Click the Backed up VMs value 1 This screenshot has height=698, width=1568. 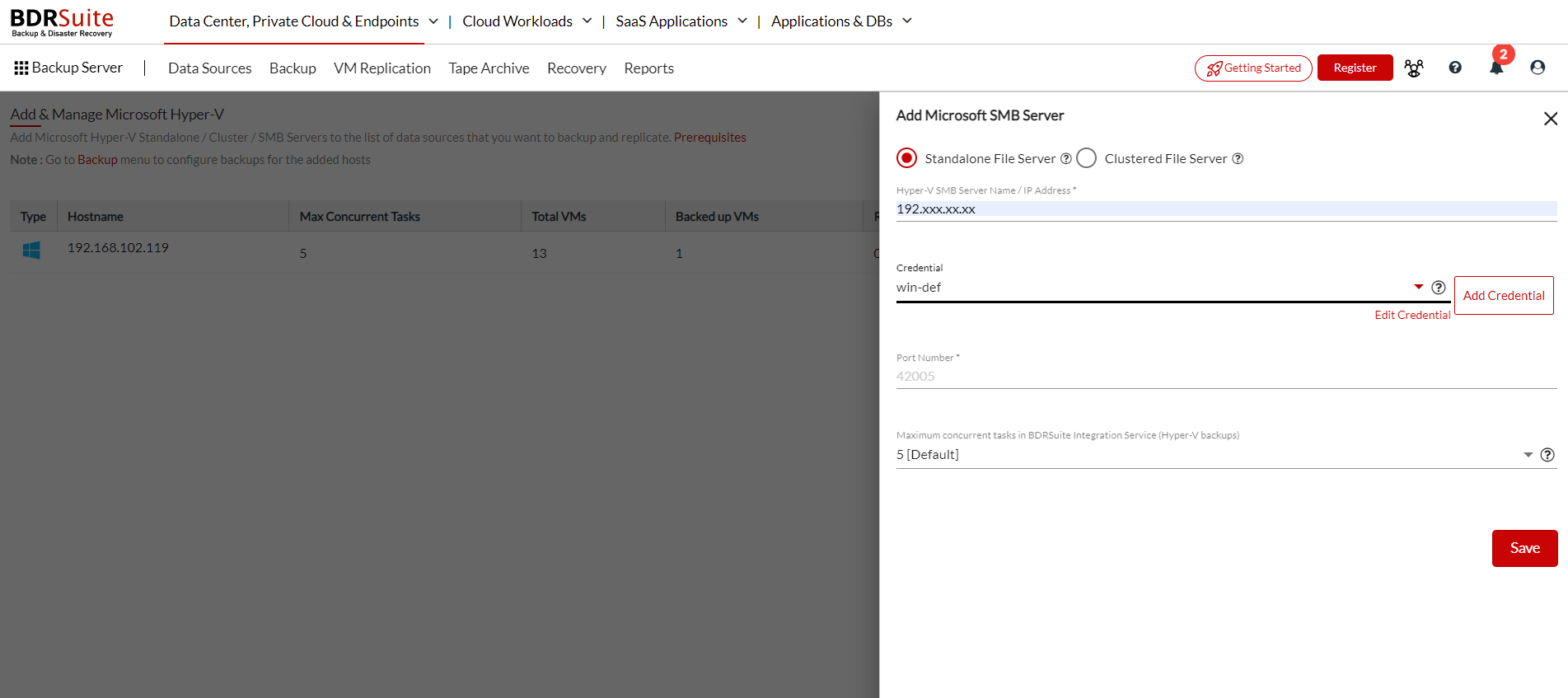(x=679, y=254)
